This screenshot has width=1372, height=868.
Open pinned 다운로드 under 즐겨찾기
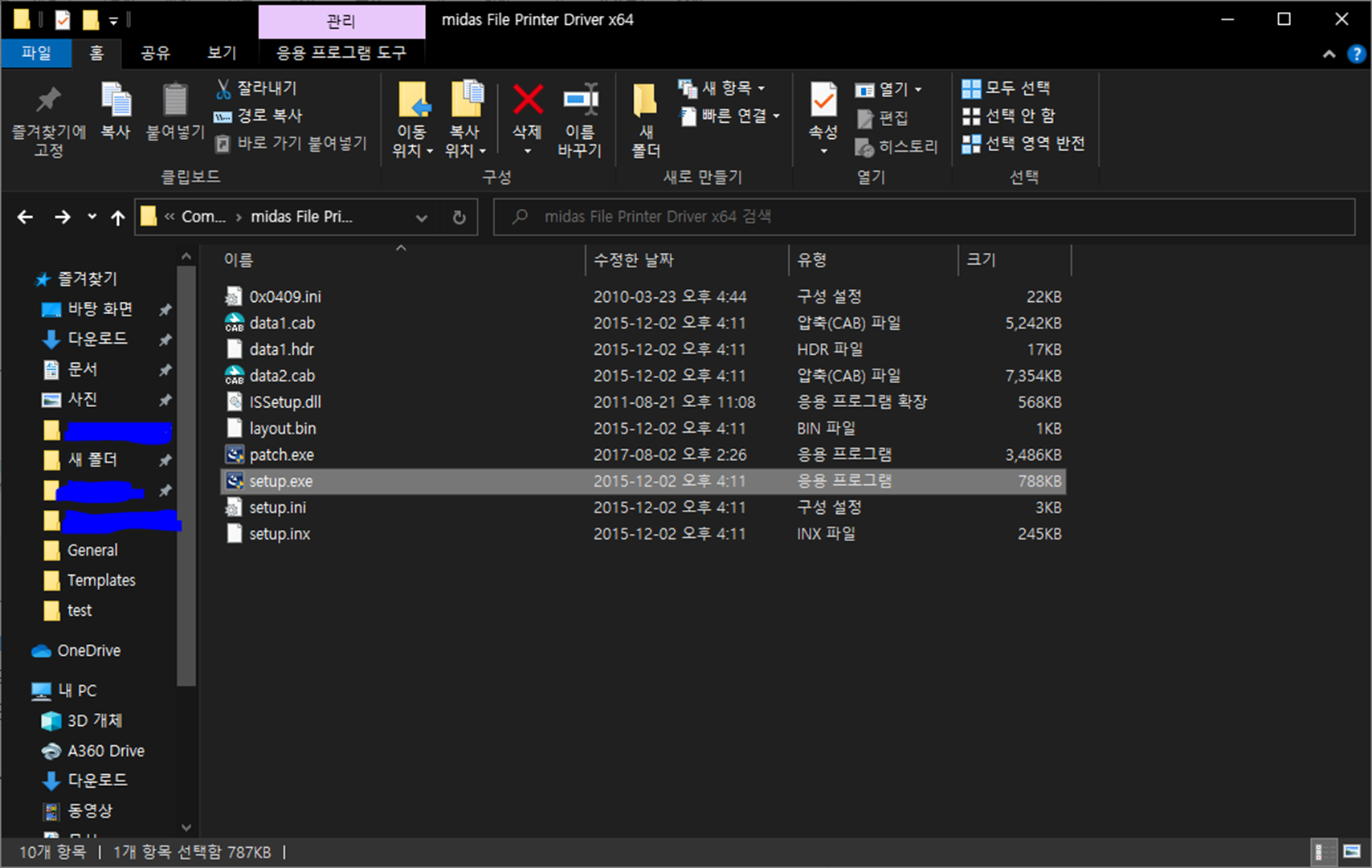tap(97, 339)
